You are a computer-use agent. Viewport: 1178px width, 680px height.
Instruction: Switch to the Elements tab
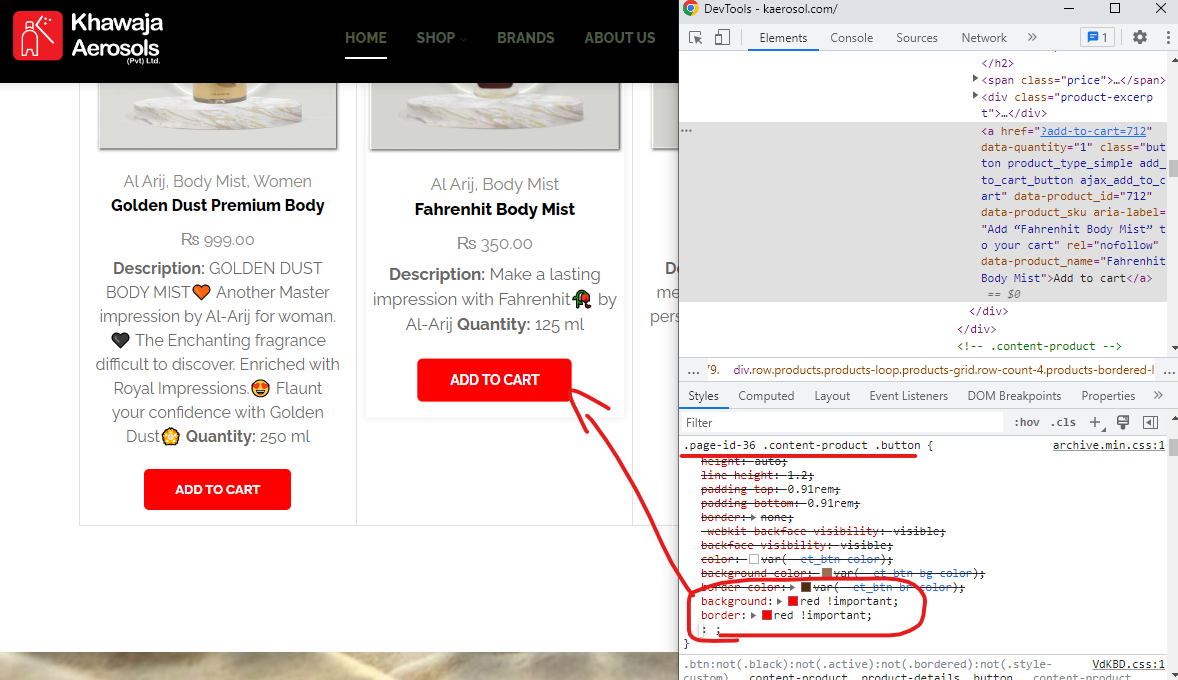click(x=783, y=38)
